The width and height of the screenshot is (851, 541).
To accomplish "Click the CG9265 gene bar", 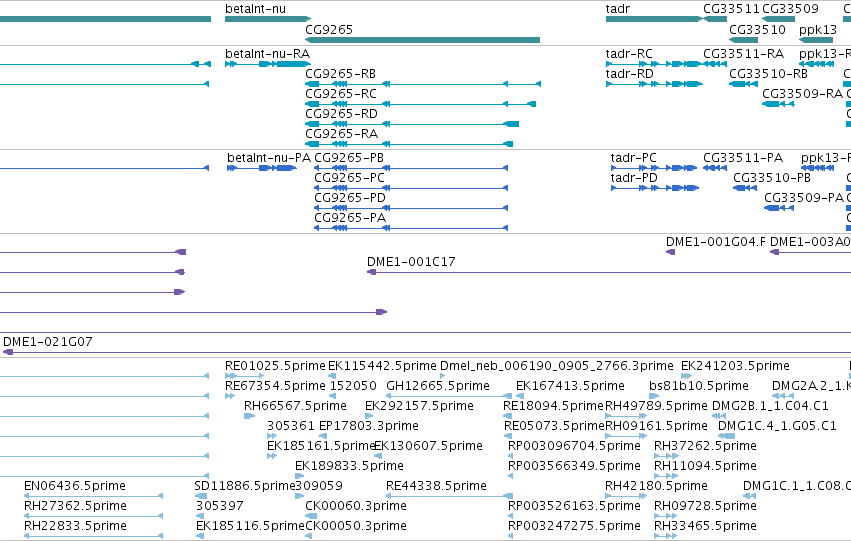I will tap(423, 40).
